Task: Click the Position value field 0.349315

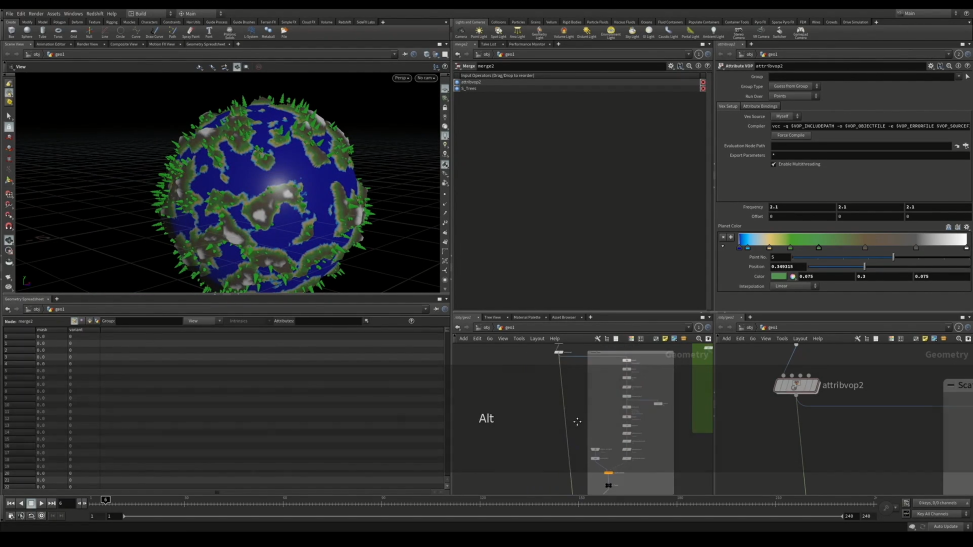Action: point(787,266)
